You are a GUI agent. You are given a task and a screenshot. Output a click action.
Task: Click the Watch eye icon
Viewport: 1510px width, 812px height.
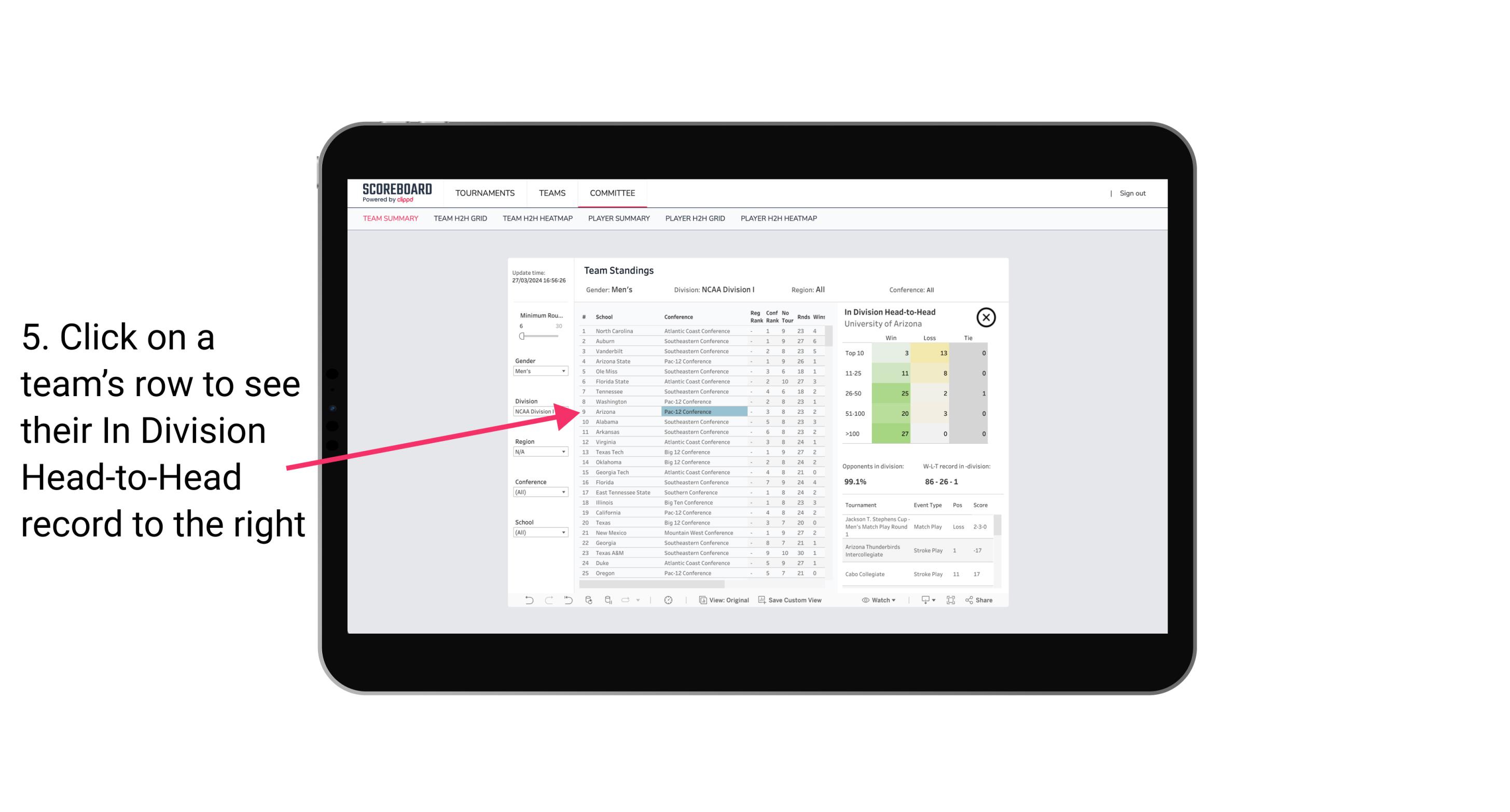[866, 600]
